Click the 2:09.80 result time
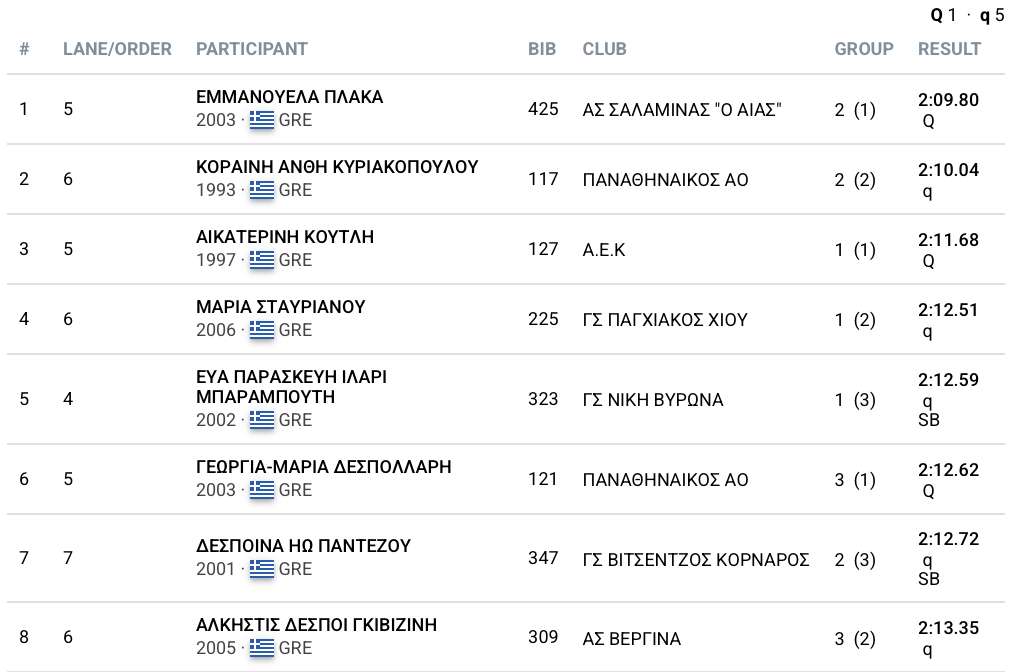1020x672 pixels. click(948, 100)
